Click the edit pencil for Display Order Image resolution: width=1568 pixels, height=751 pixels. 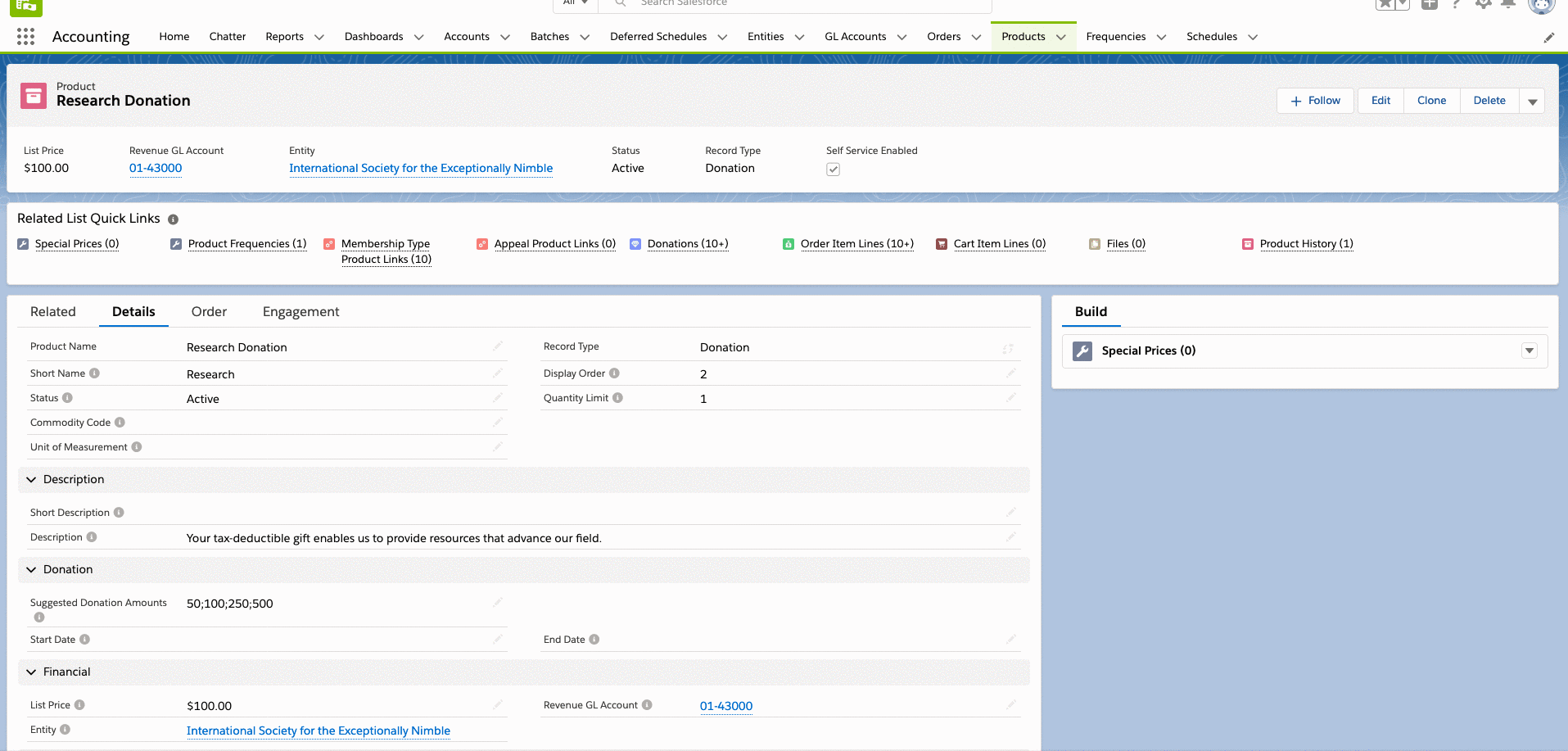coord(1010,373)
